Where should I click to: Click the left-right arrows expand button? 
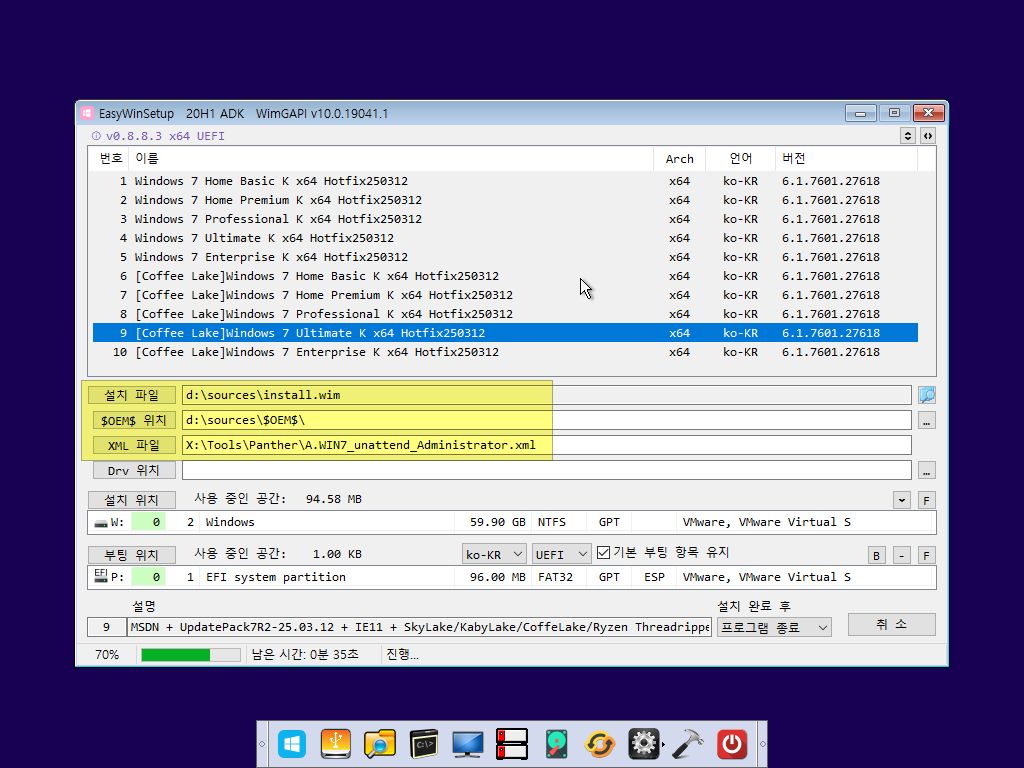coord(928,136)
